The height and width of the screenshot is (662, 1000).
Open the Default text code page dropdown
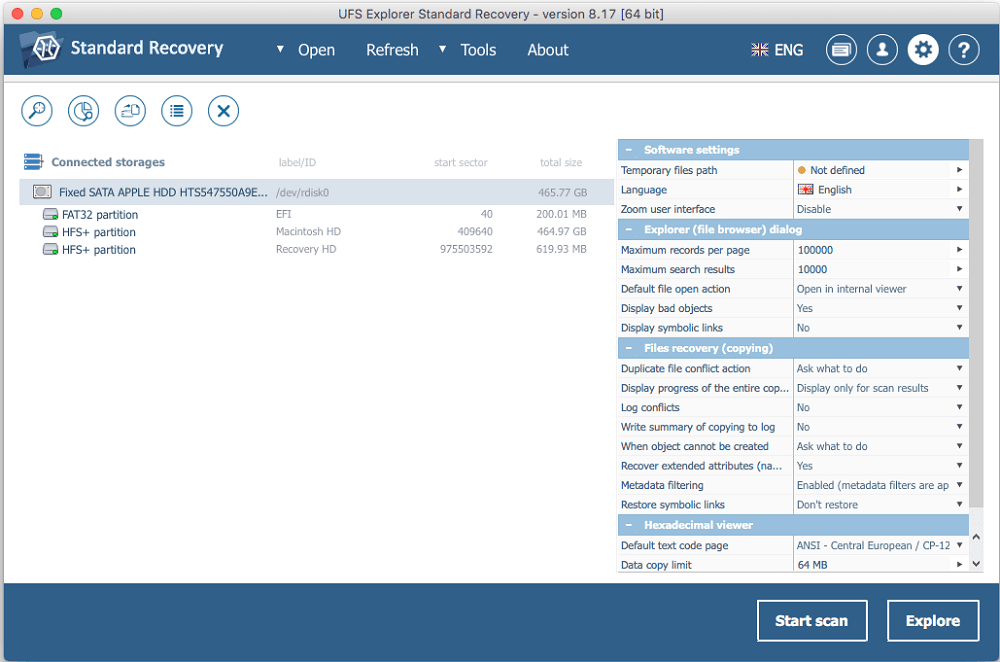coord(959,545)
